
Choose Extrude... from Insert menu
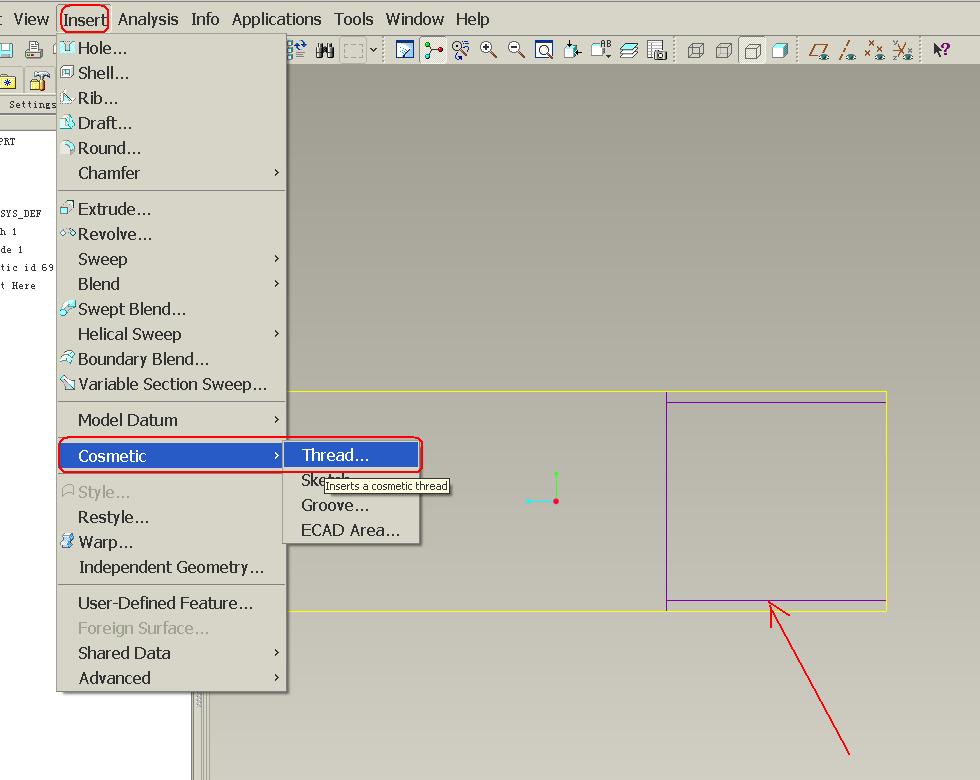click(171, 209)
